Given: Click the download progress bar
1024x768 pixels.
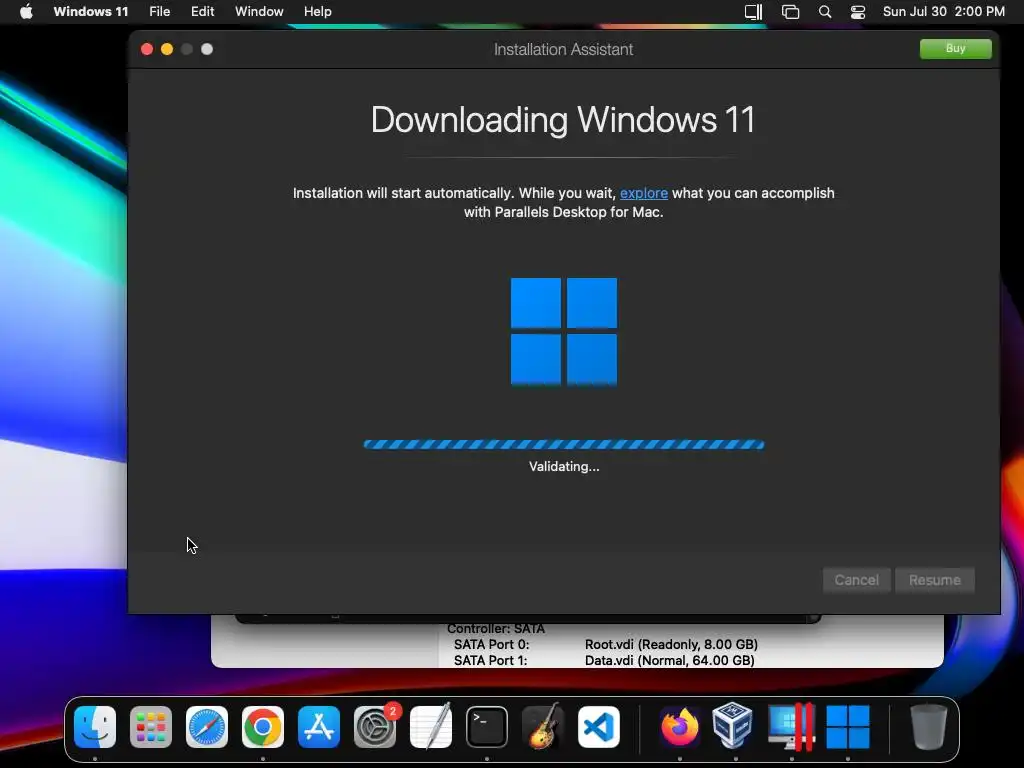Looking at the screenshot, I should [x=564, y=445].
